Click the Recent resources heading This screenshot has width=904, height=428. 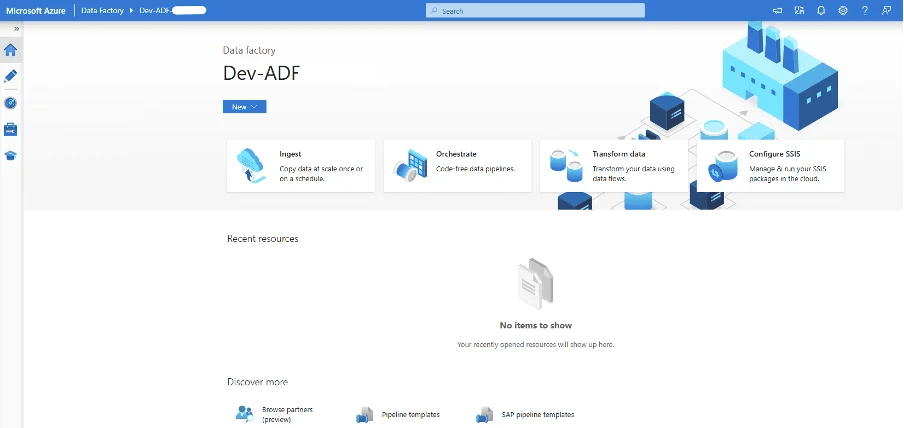[x=263, y=239]
